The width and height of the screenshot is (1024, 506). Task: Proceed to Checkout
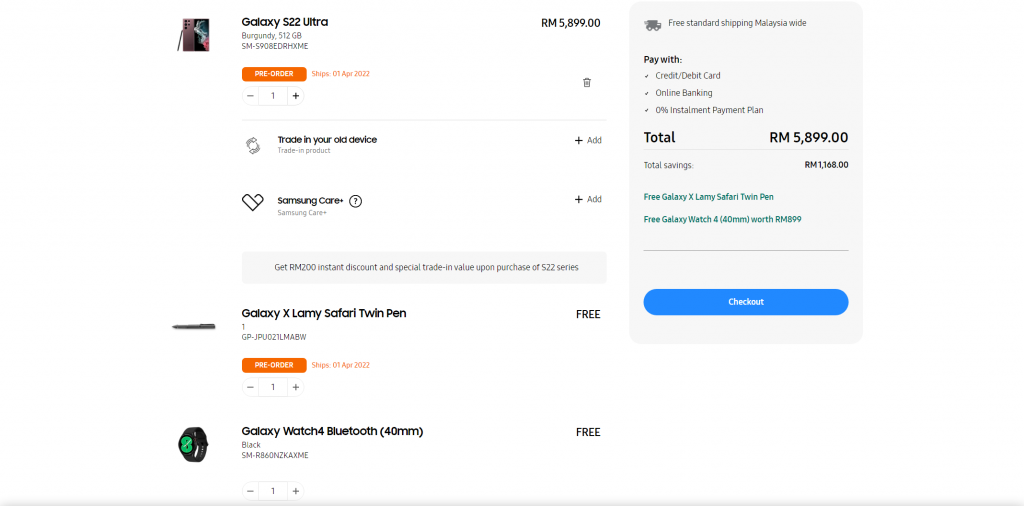pyautogui.click(x=745, y=302)
